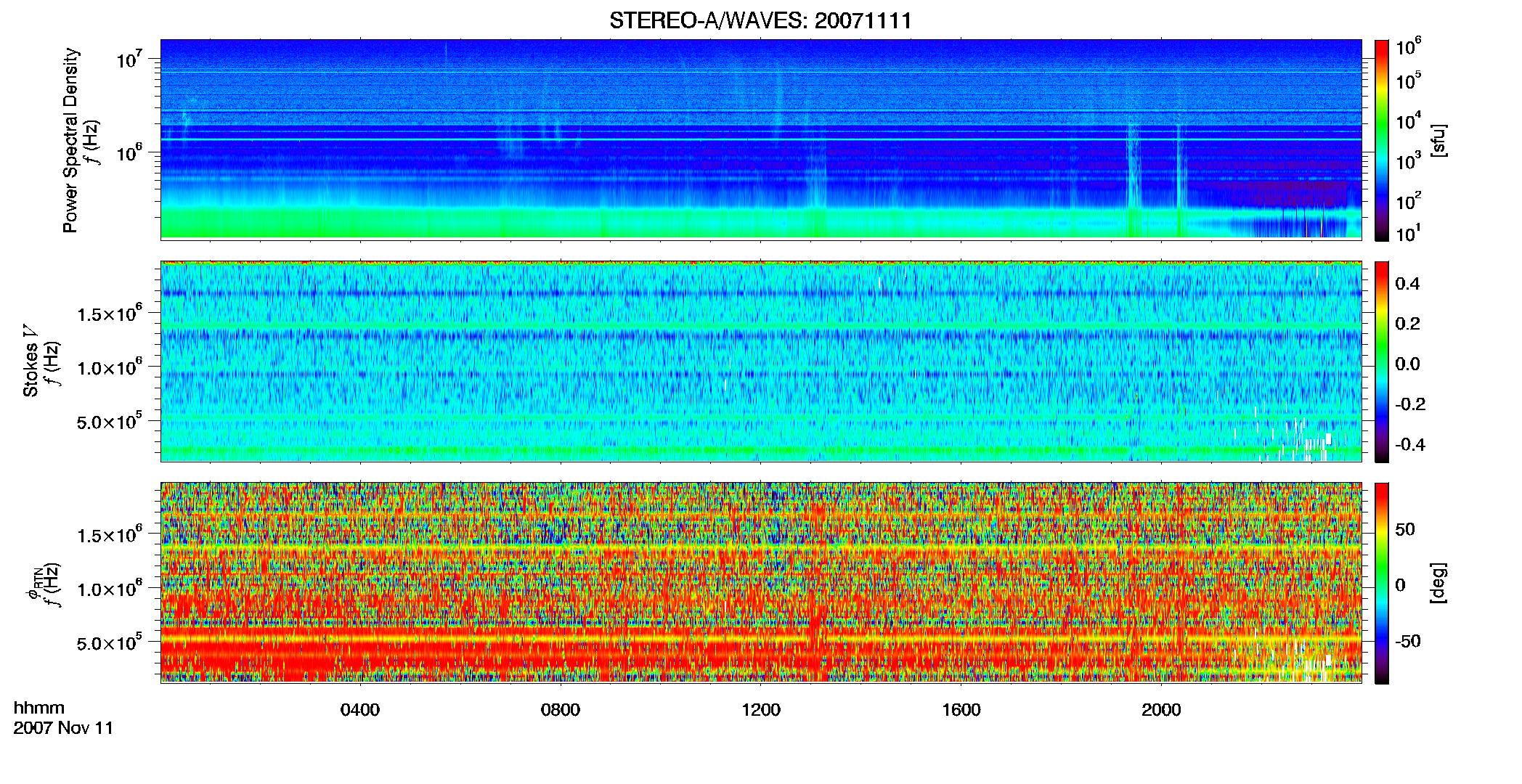Click inside the Power Spectral Density spectrogram

761,139
